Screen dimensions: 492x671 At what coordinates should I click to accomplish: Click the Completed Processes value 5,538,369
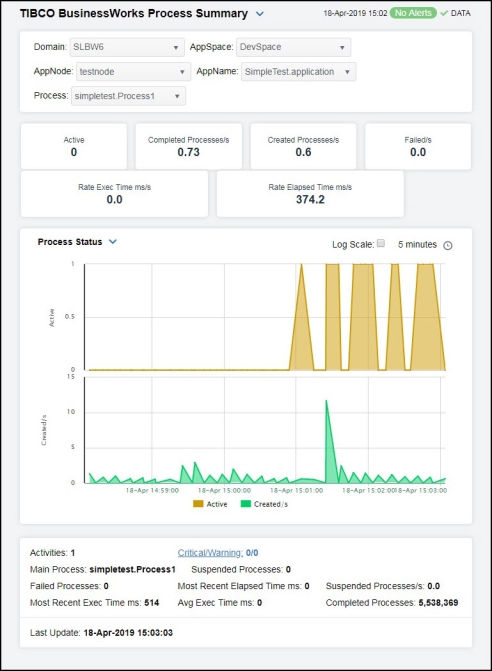point(438,603)
